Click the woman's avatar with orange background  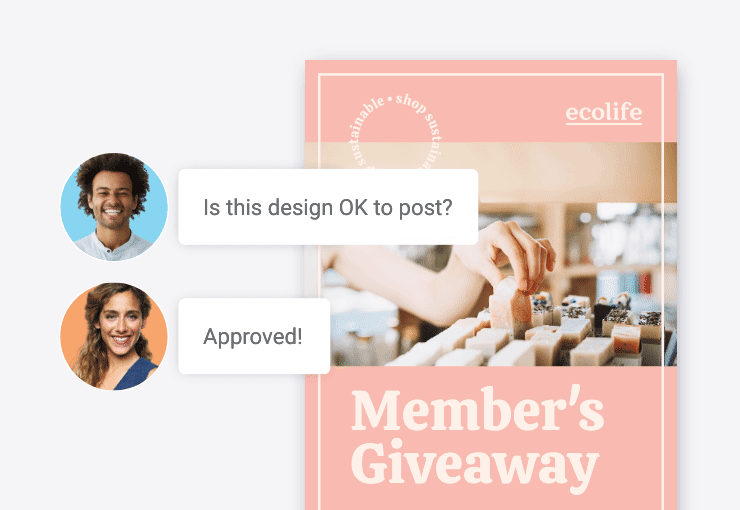pos(114,336)
